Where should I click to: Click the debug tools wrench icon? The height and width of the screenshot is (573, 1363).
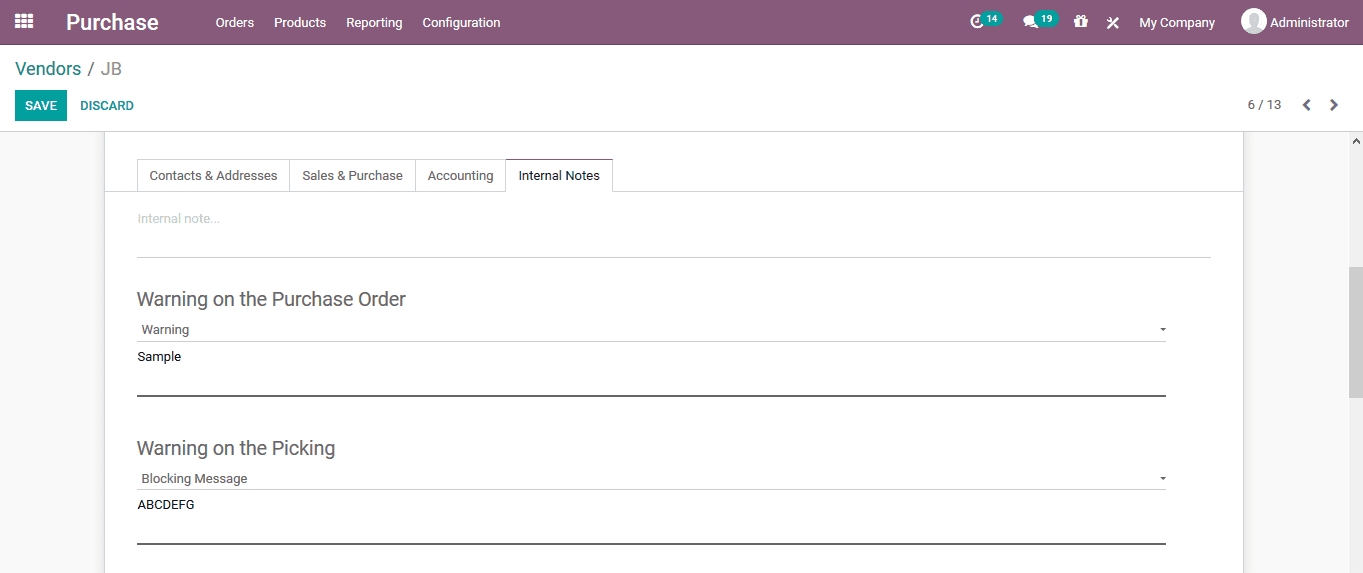click(1112, 22)
